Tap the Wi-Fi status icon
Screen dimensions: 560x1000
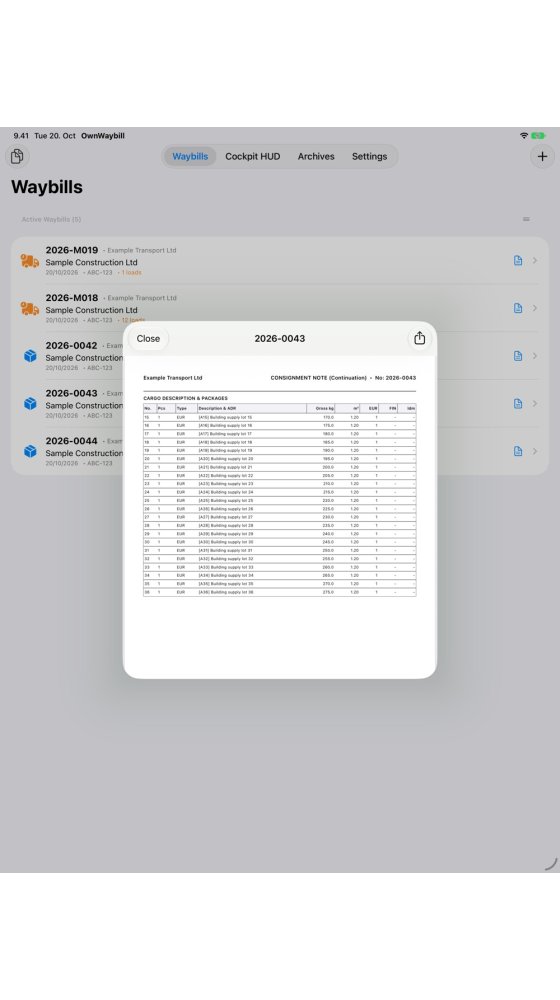click(524, 136)
